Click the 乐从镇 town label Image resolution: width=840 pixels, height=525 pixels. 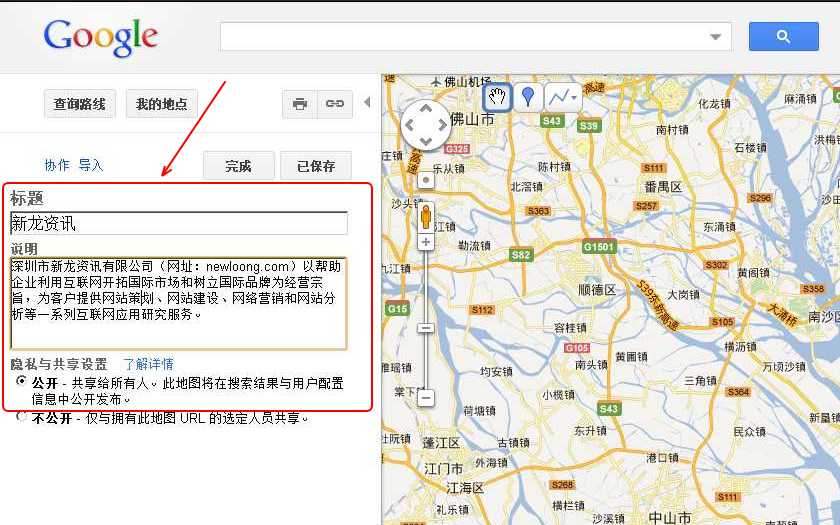click(x=448, y=169)
